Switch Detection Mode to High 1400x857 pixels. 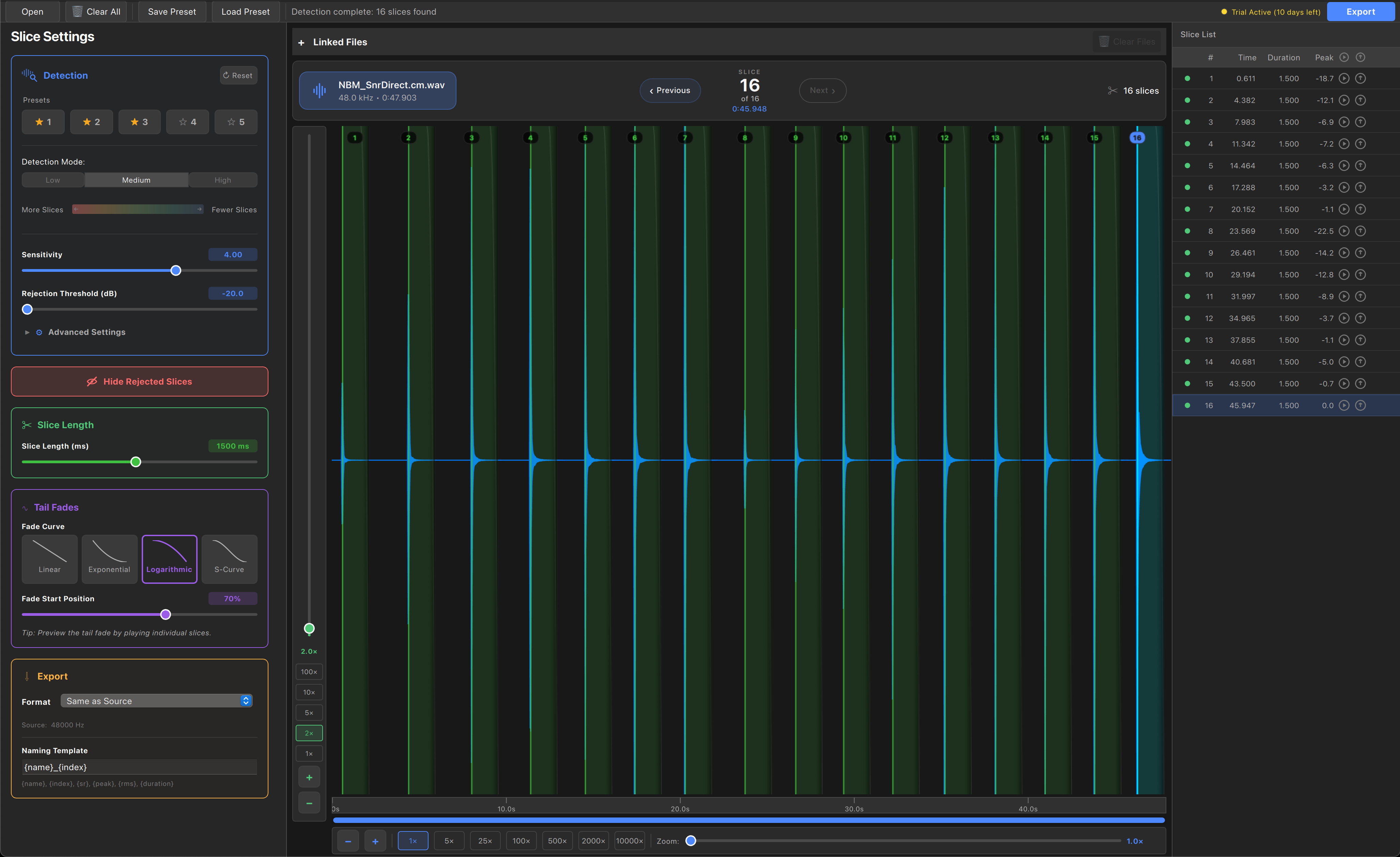[223, 180]
